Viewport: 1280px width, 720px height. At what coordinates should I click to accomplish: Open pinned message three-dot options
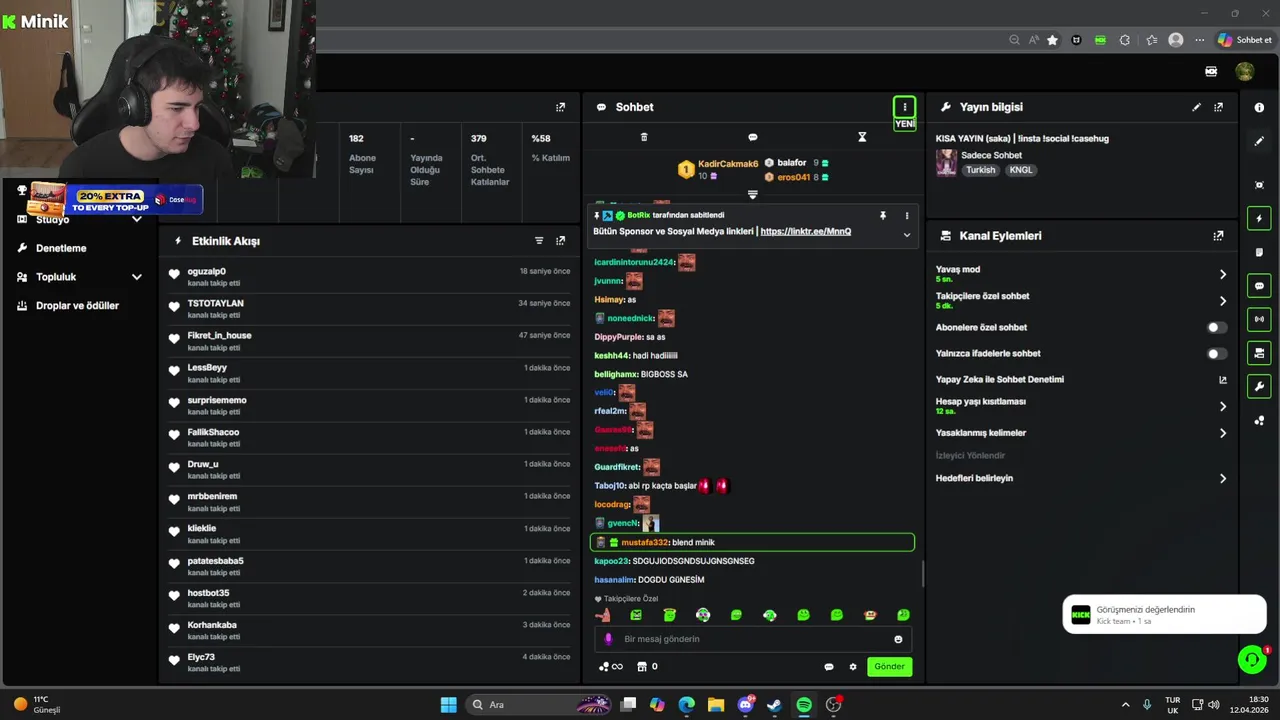coord(907,215)
